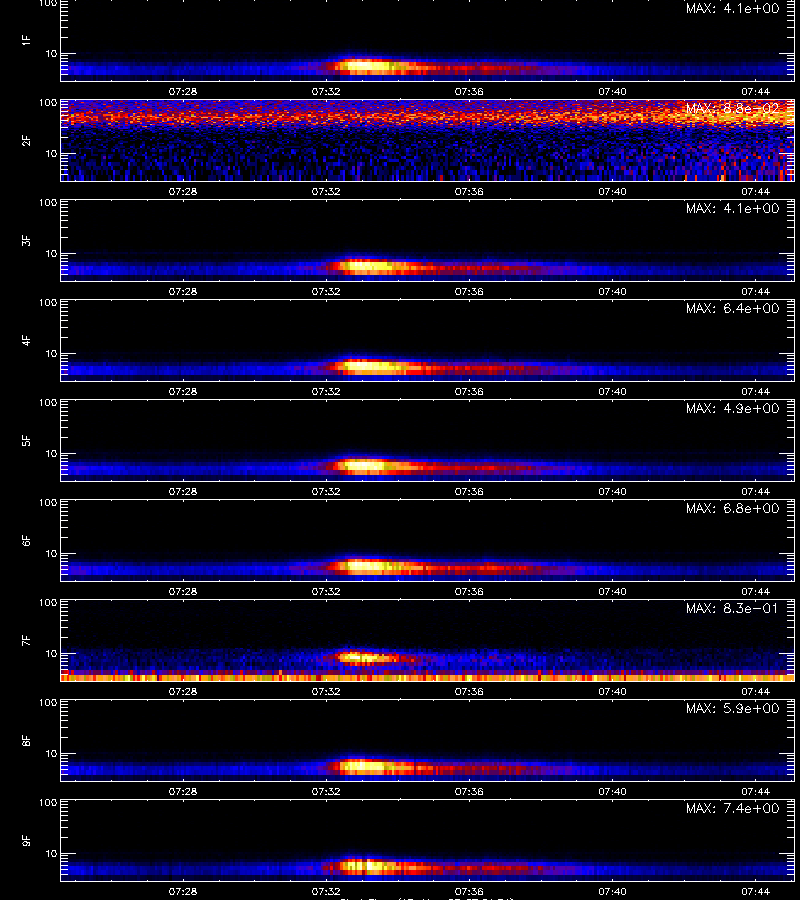The height and width of the screenshot is (900, 800).
Task: Select the MAX: 7.4e+00 text
Action: pyautogui.click(x=732, y=808)
